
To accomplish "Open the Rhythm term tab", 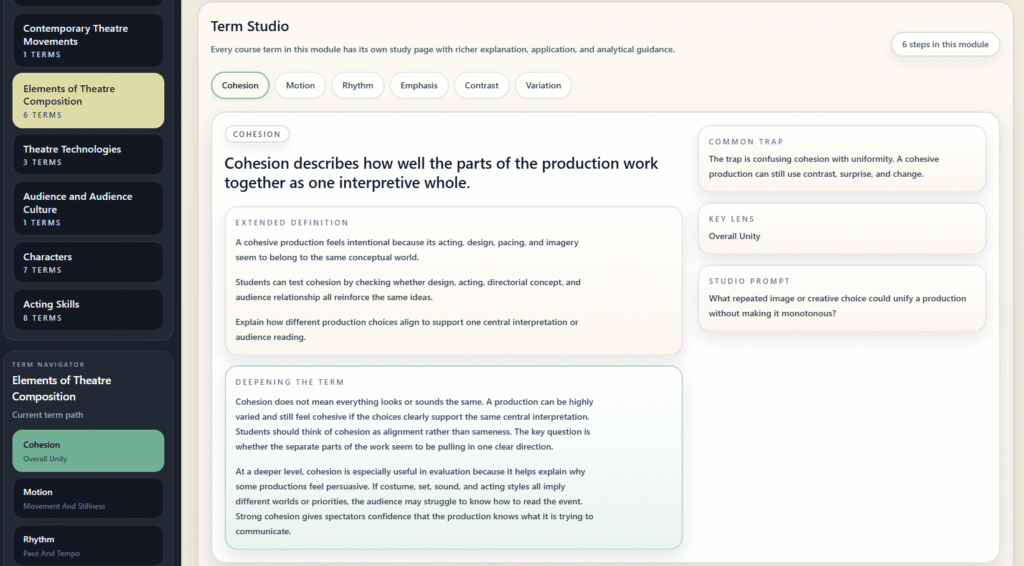I will [357, 86].
